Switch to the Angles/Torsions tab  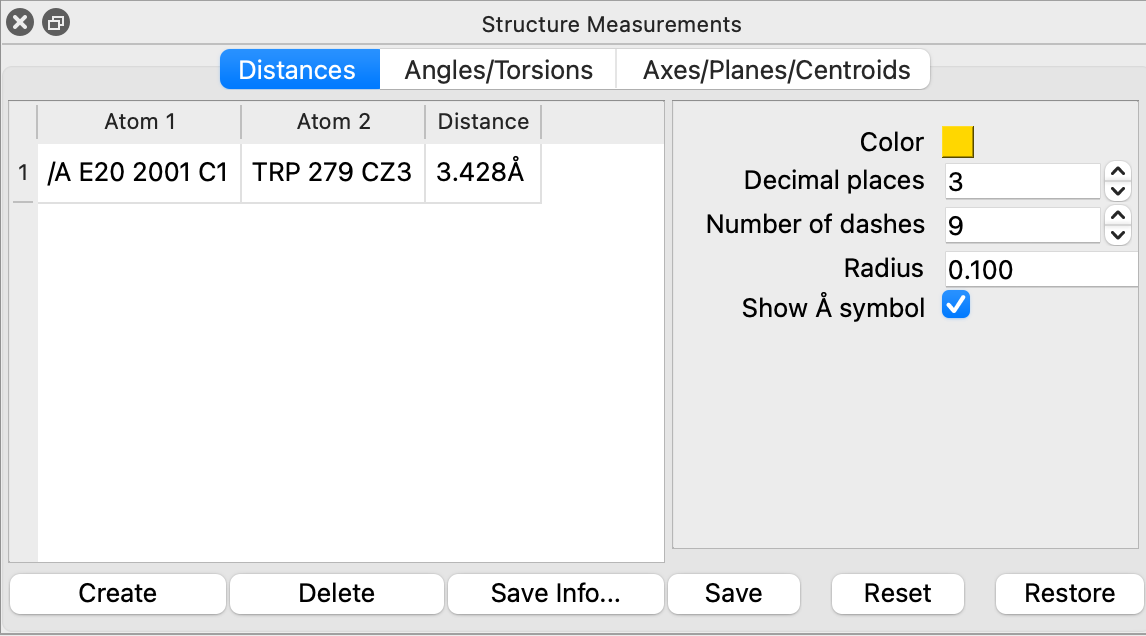click(x=498, y=70)
